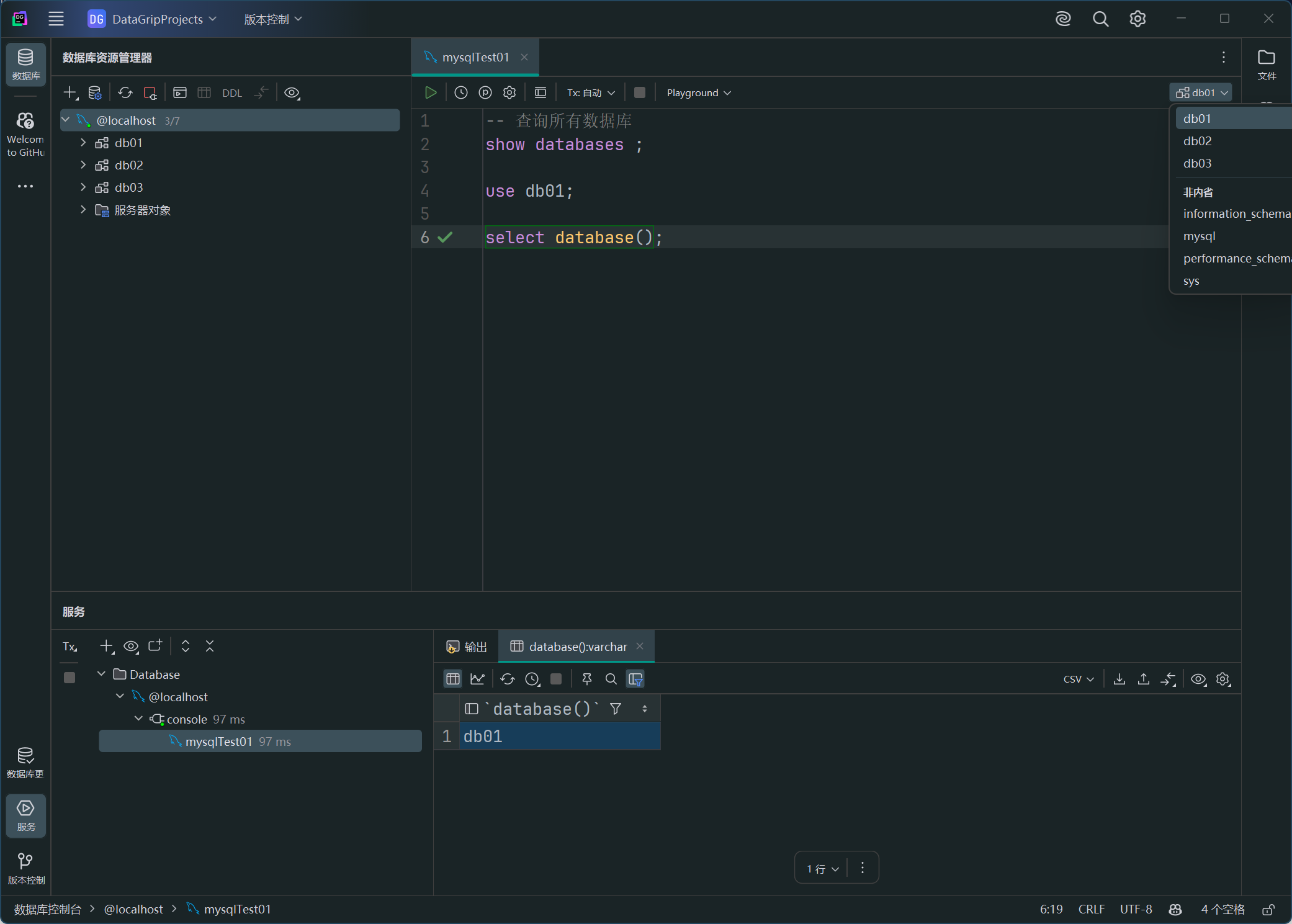Screen dimensions: 1292x924
Task: Toggle the eye view options in database explorer
Action: (292, 92)
